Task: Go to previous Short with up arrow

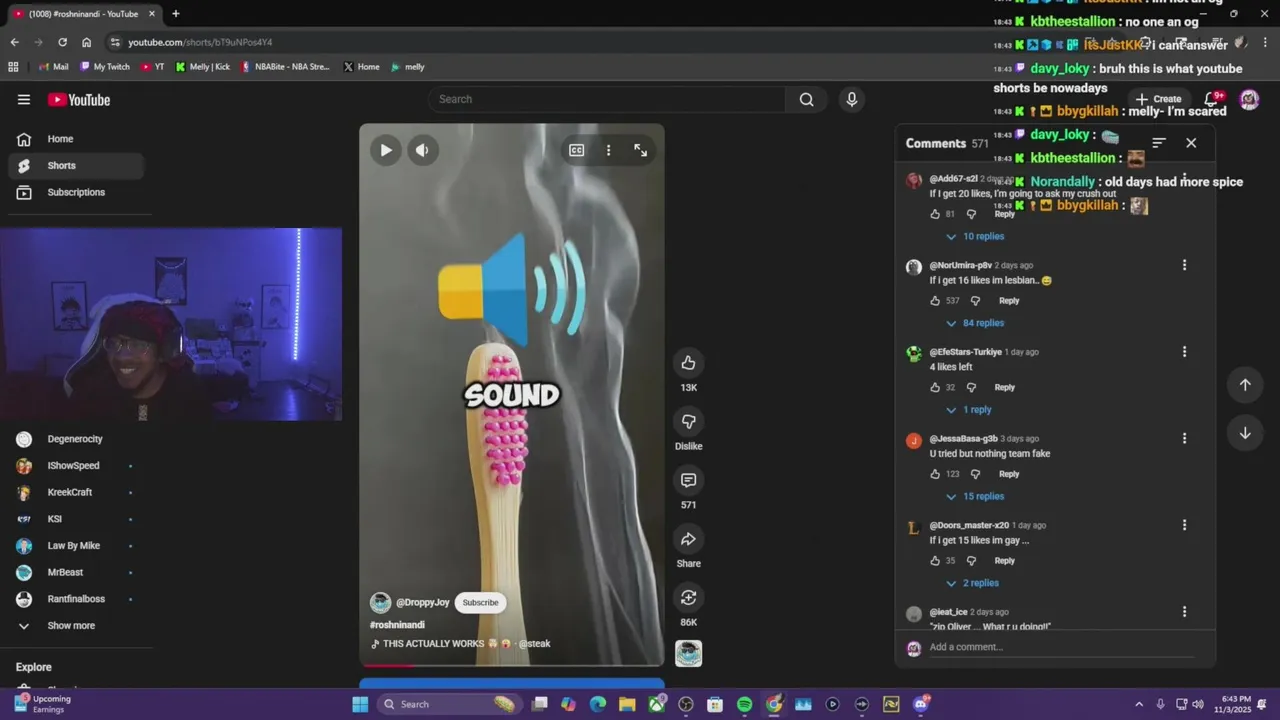Action: [1245, 385]
